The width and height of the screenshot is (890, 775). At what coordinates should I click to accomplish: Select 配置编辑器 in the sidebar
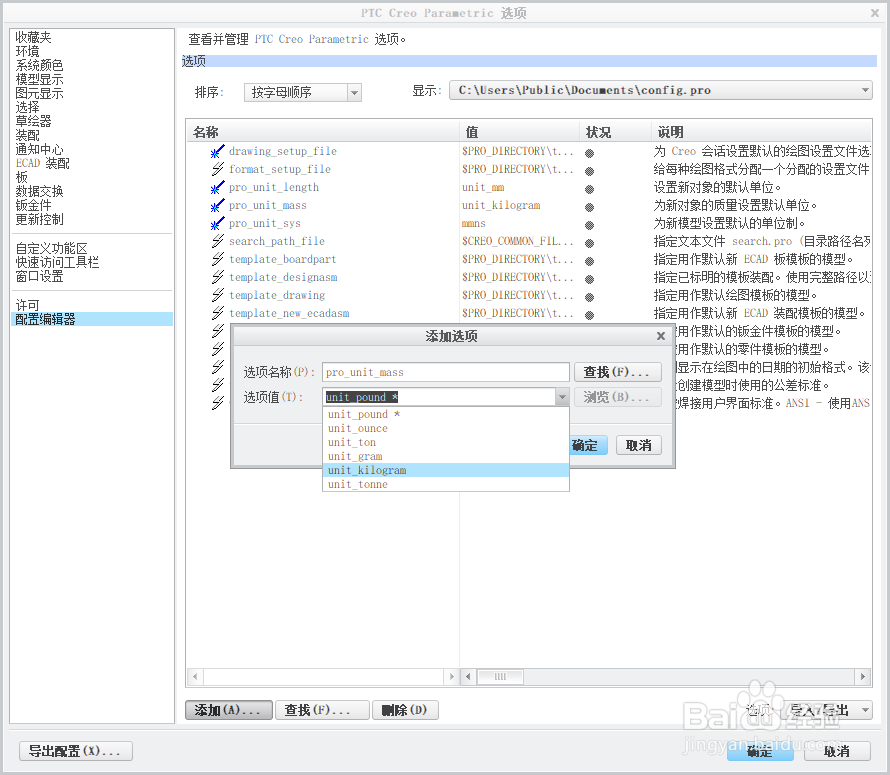click(x=92, y=319)
